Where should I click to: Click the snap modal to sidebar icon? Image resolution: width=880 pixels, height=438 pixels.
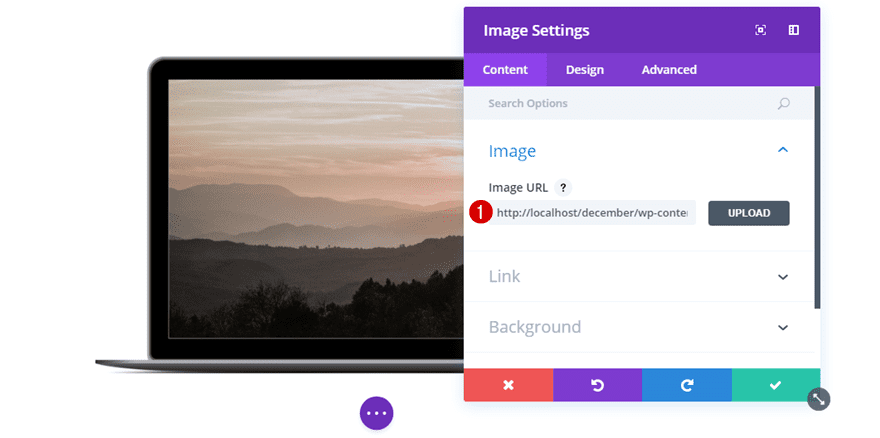pyautogui.click(x=794, y=30)
